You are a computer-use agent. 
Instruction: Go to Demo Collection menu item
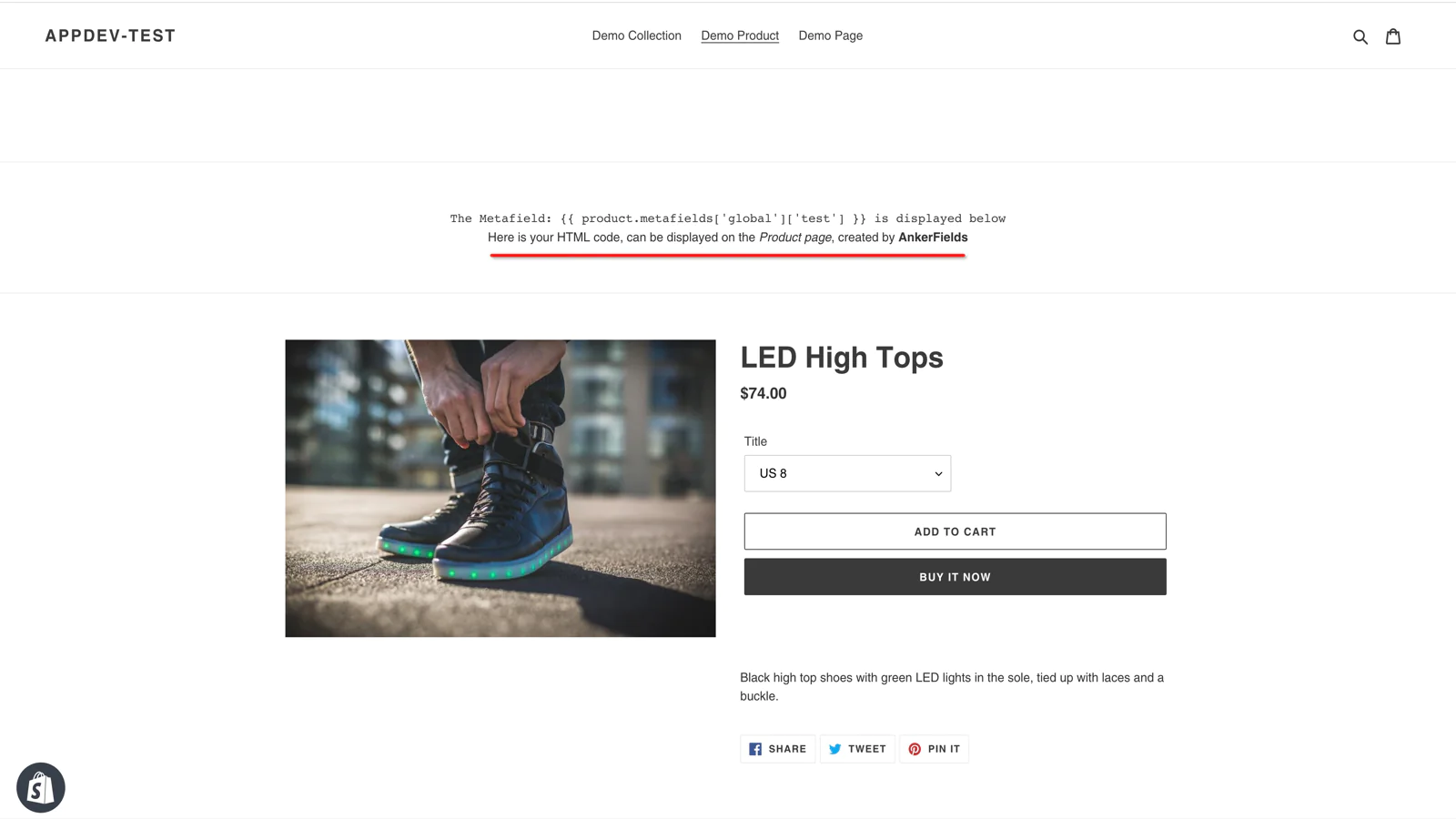(636, 35)
